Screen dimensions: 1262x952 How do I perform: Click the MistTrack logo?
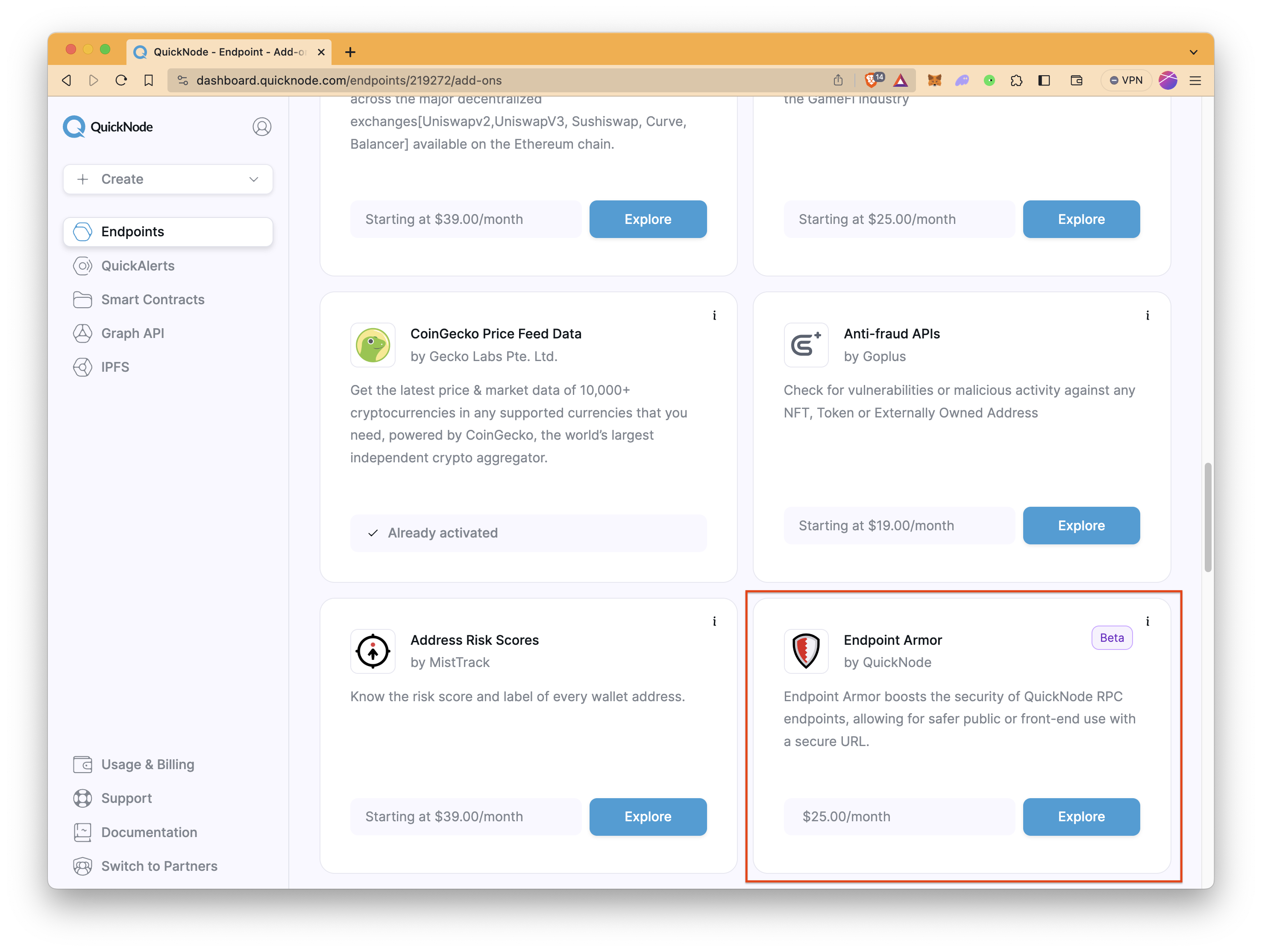pos(373,651)
